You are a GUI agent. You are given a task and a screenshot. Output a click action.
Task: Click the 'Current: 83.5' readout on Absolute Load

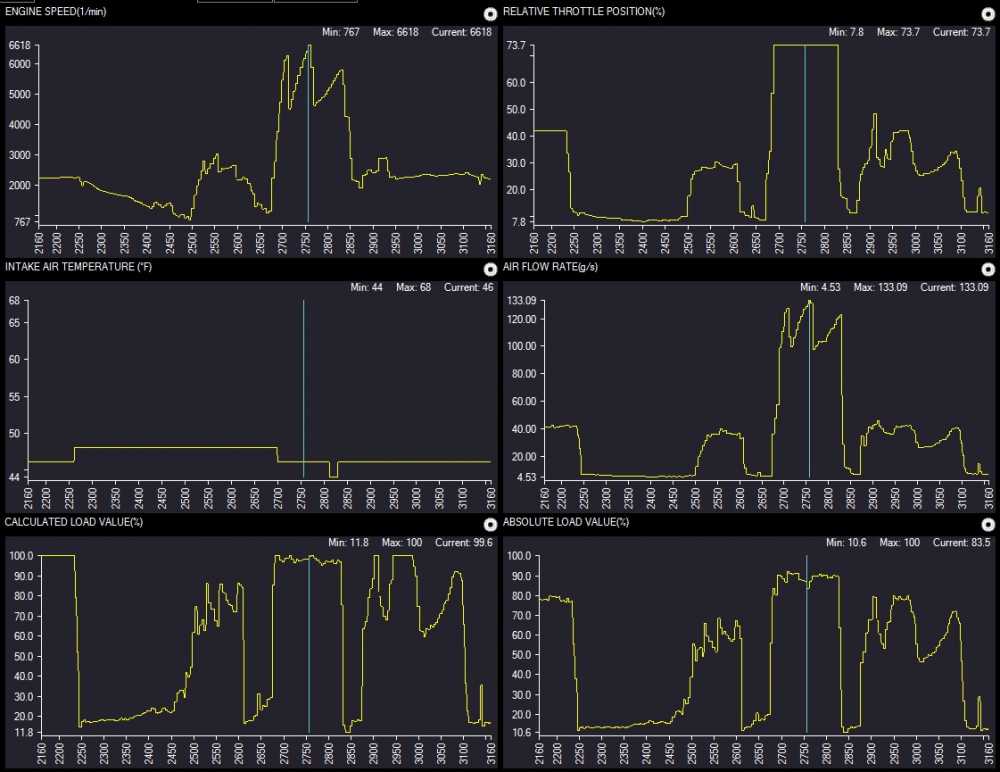961,542
